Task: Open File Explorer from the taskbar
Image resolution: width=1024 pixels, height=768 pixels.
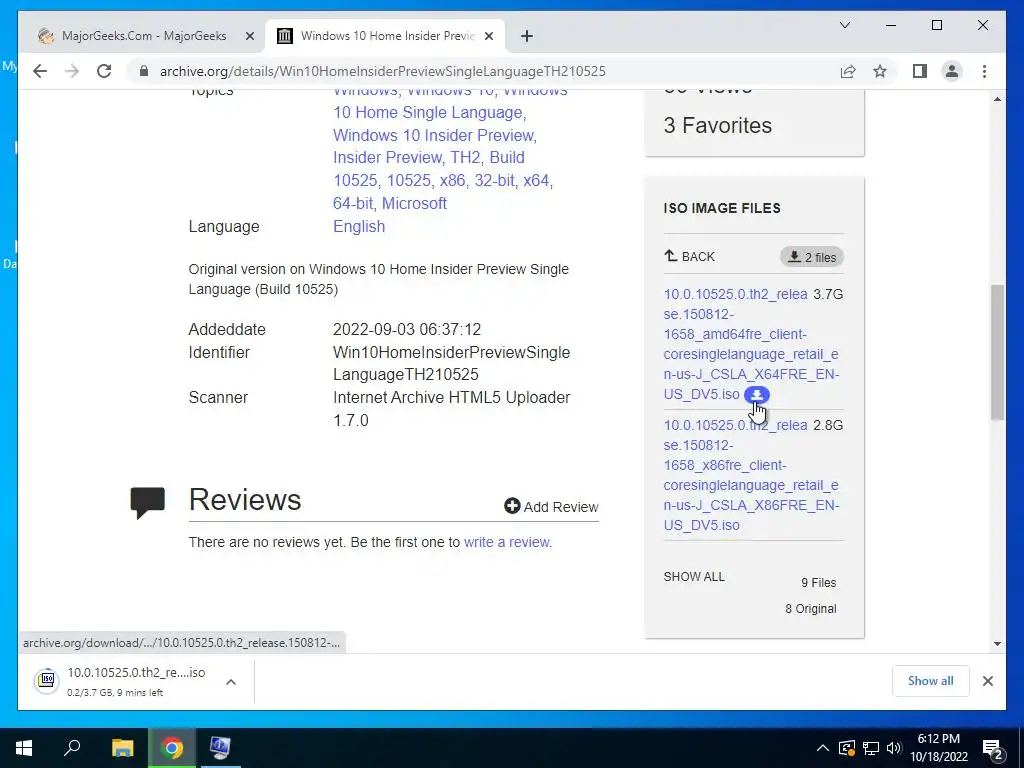Action: point(122,748)
